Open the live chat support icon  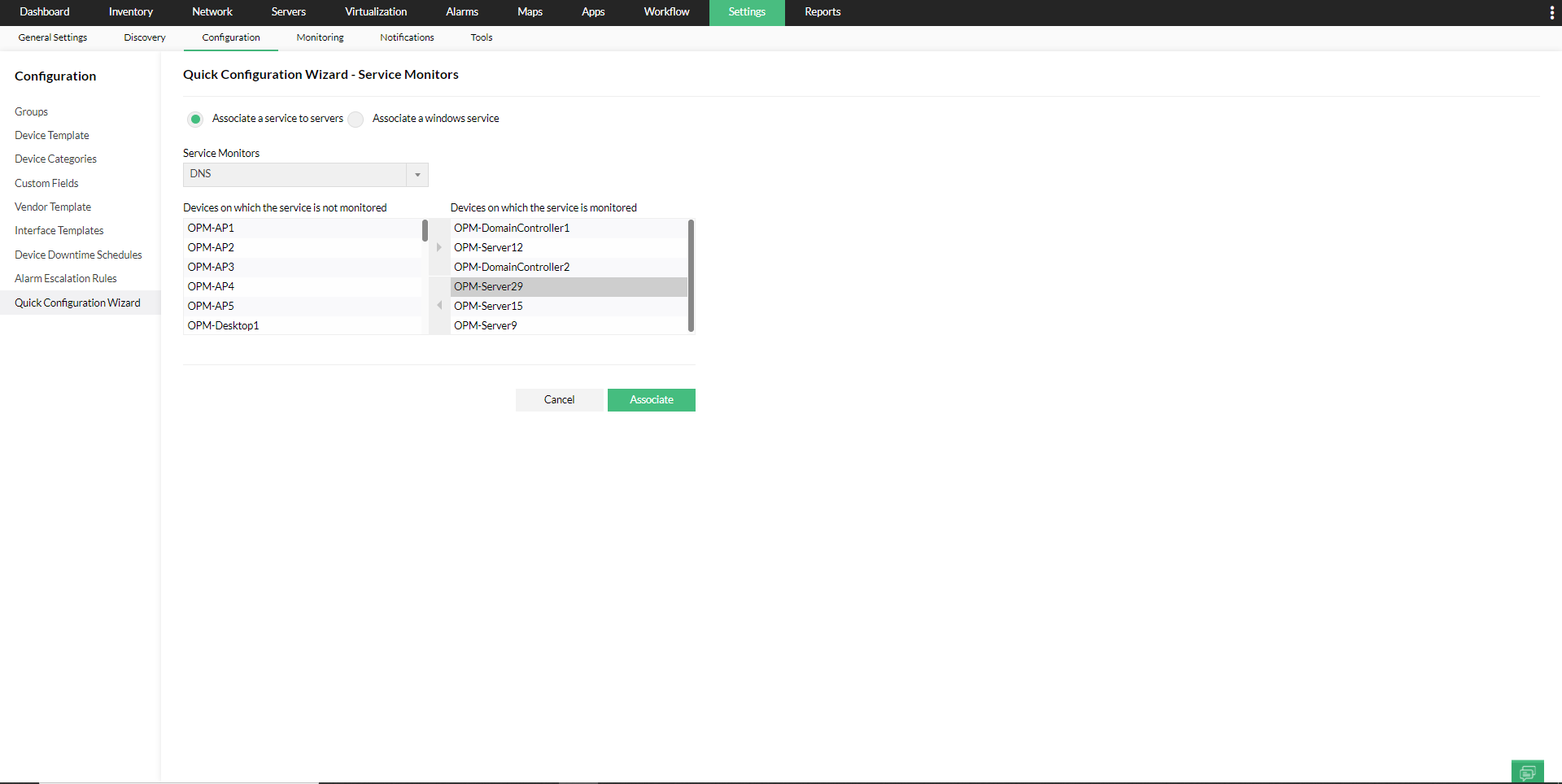1527,772
